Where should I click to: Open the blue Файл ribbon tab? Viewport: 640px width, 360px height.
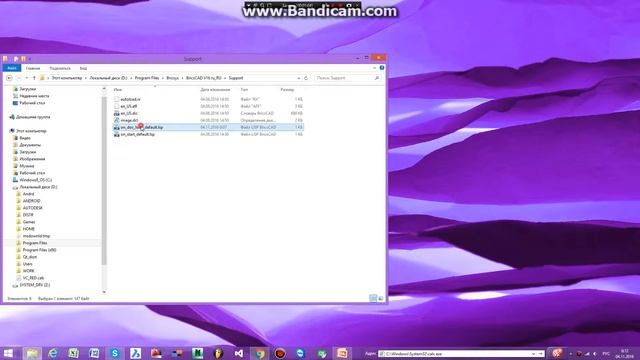(x=12, y=68)
